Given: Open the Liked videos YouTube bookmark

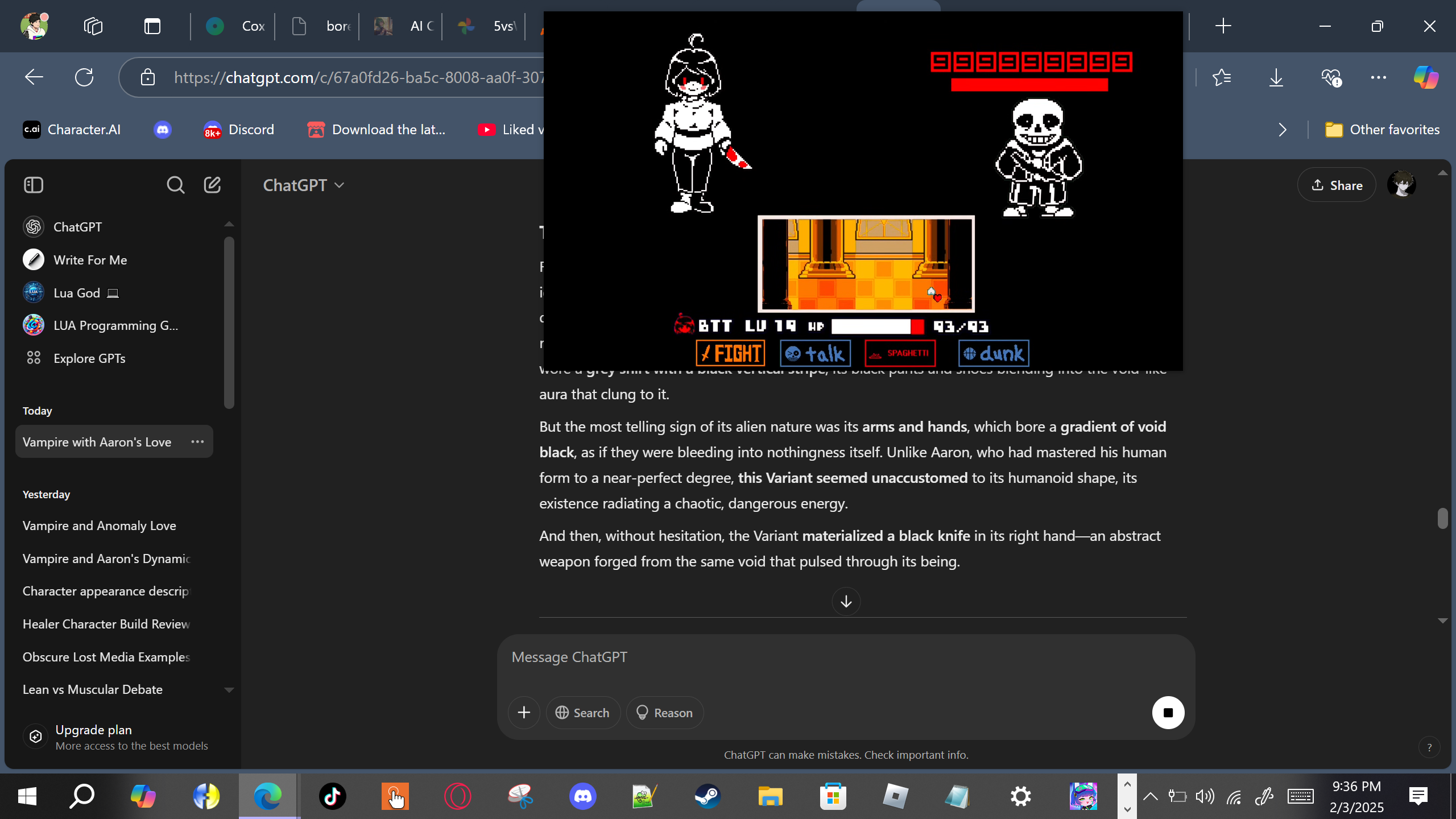Looking at the screenshot, I should (x=510, y=130).
